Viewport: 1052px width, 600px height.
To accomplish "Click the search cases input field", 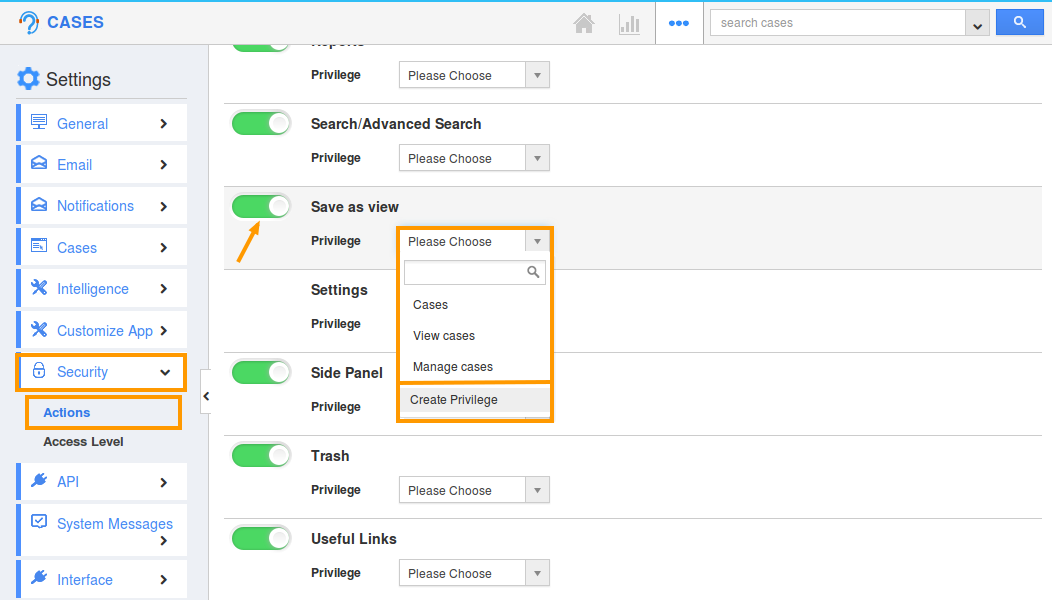I will click(x=836, y=23).
